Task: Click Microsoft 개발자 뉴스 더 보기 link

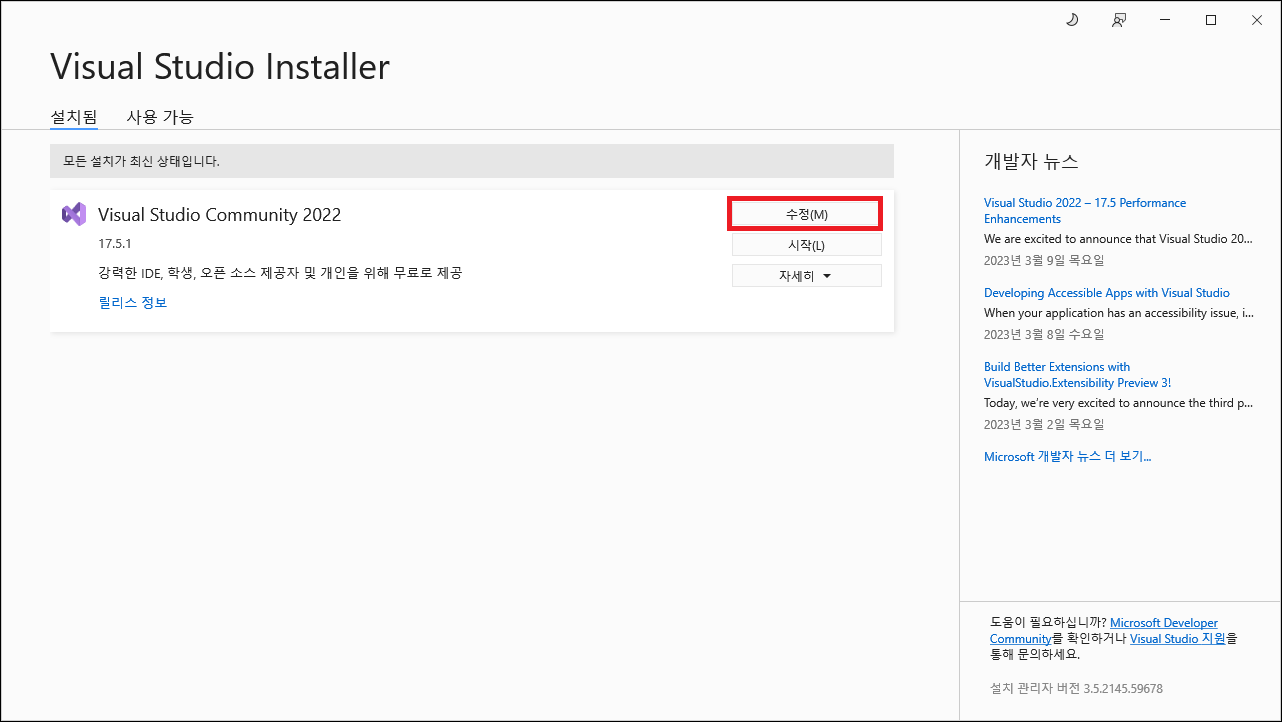Action: 1067,456
